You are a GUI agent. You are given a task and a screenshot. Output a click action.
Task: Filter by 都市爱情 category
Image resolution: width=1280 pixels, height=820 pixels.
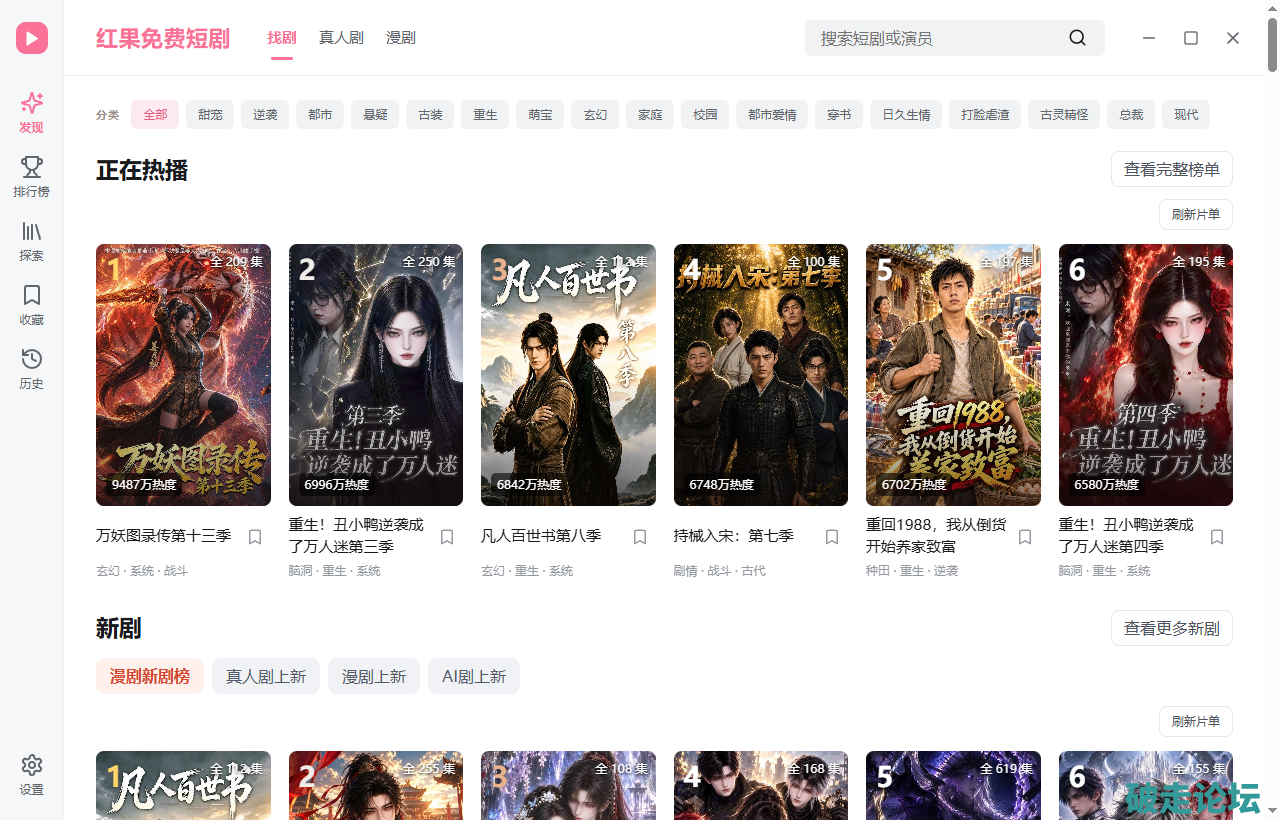(x=772, y=115)
